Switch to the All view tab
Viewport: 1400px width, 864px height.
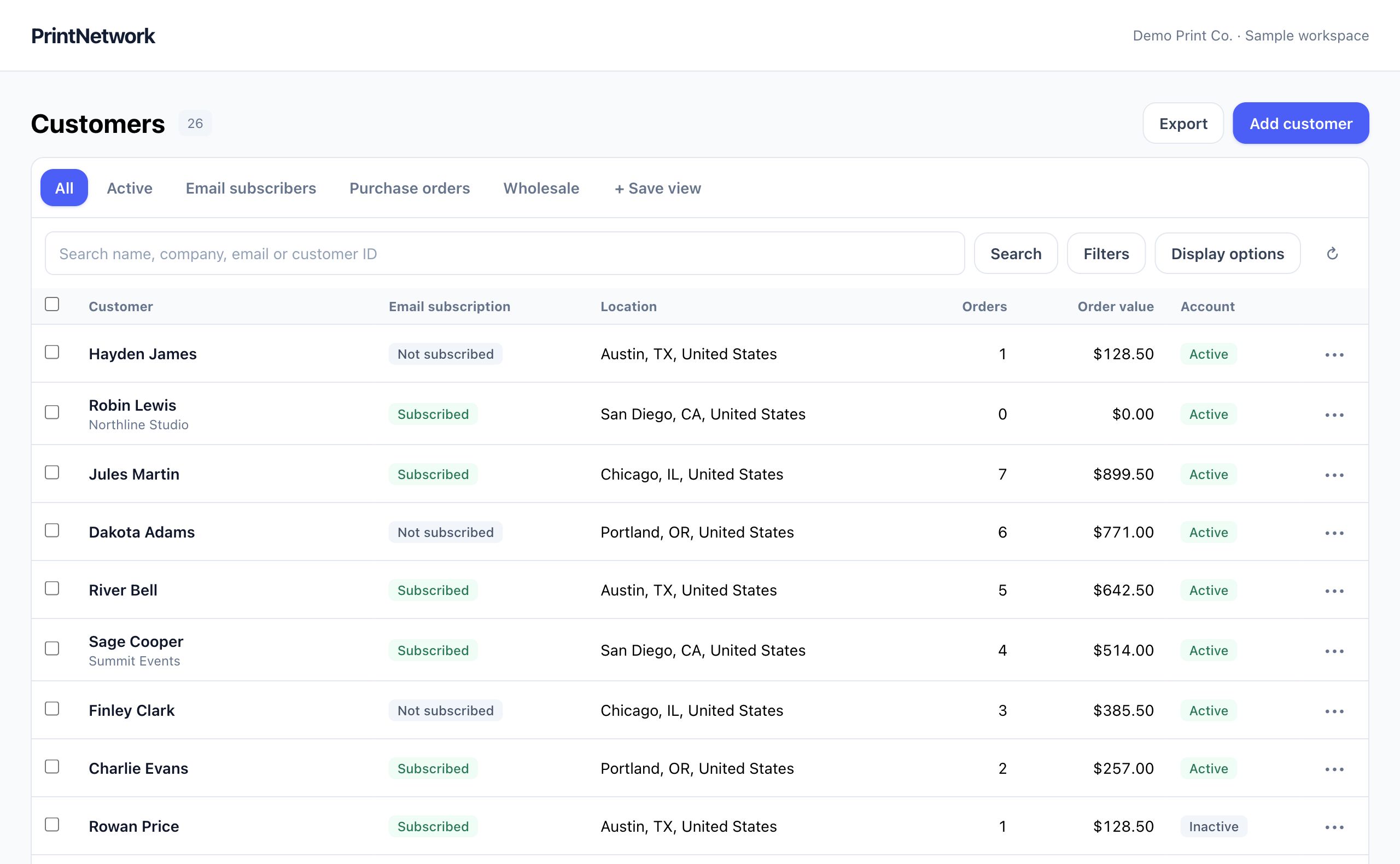click(x=64, y=188)
